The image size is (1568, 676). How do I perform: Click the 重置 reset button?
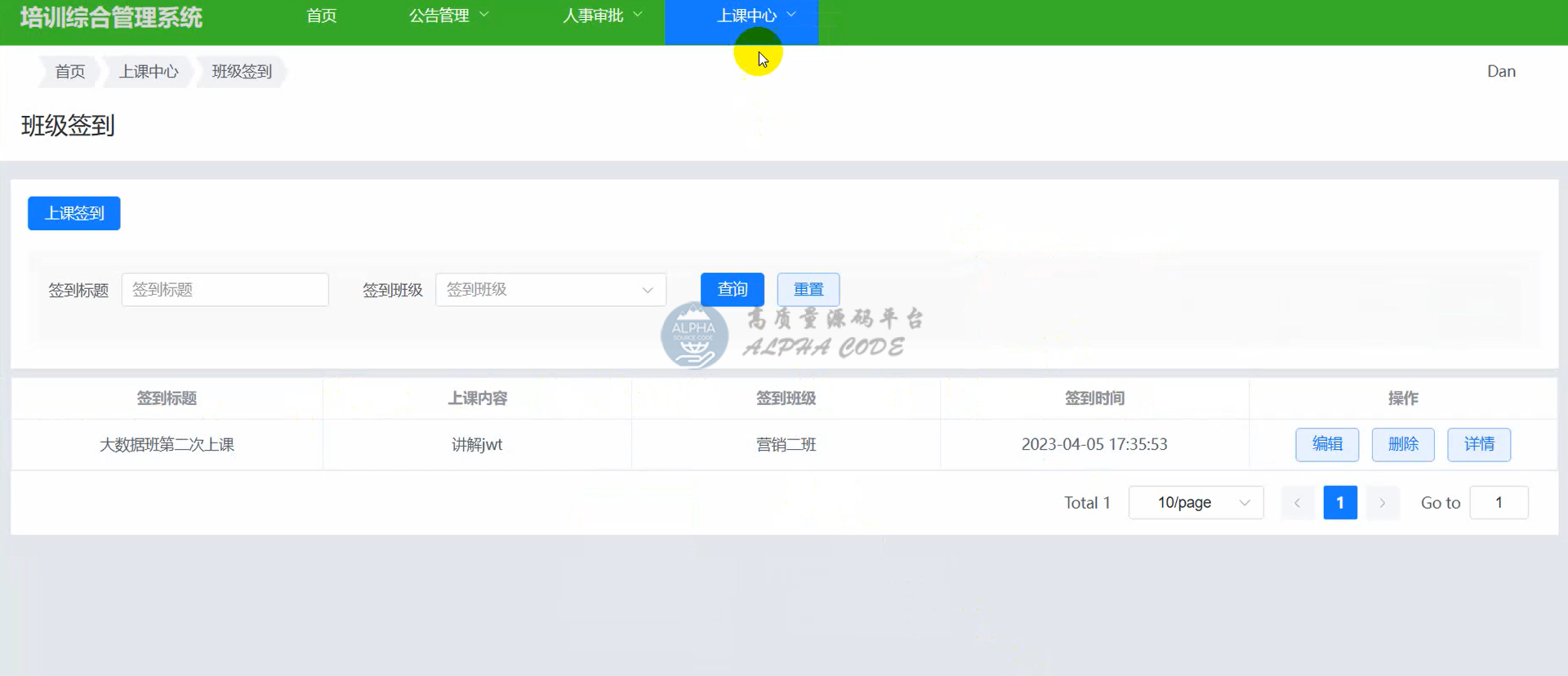pos(808,290)
